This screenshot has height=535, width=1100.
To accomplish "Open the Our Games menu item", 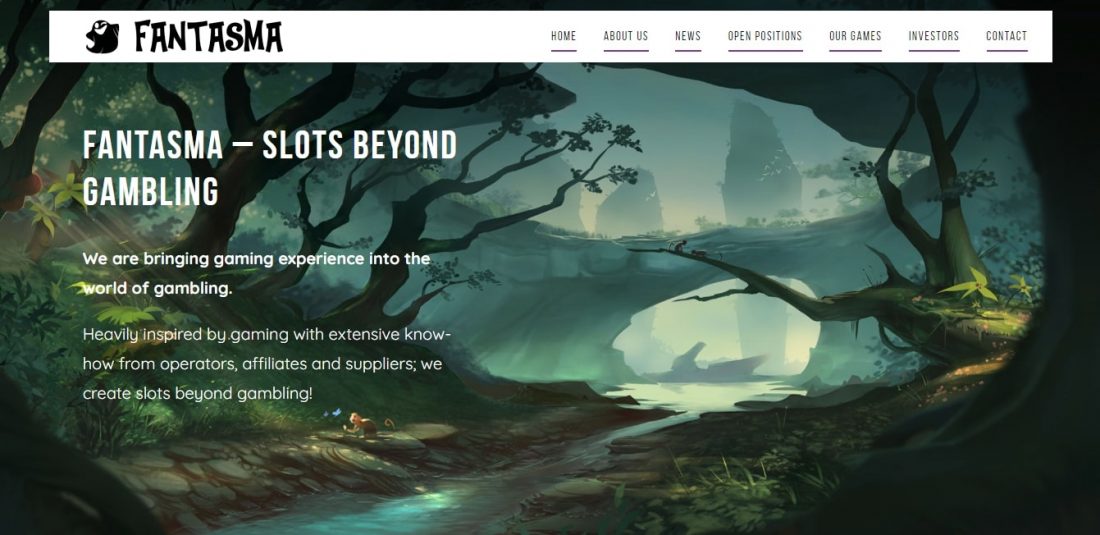I will tap(855, 36).
